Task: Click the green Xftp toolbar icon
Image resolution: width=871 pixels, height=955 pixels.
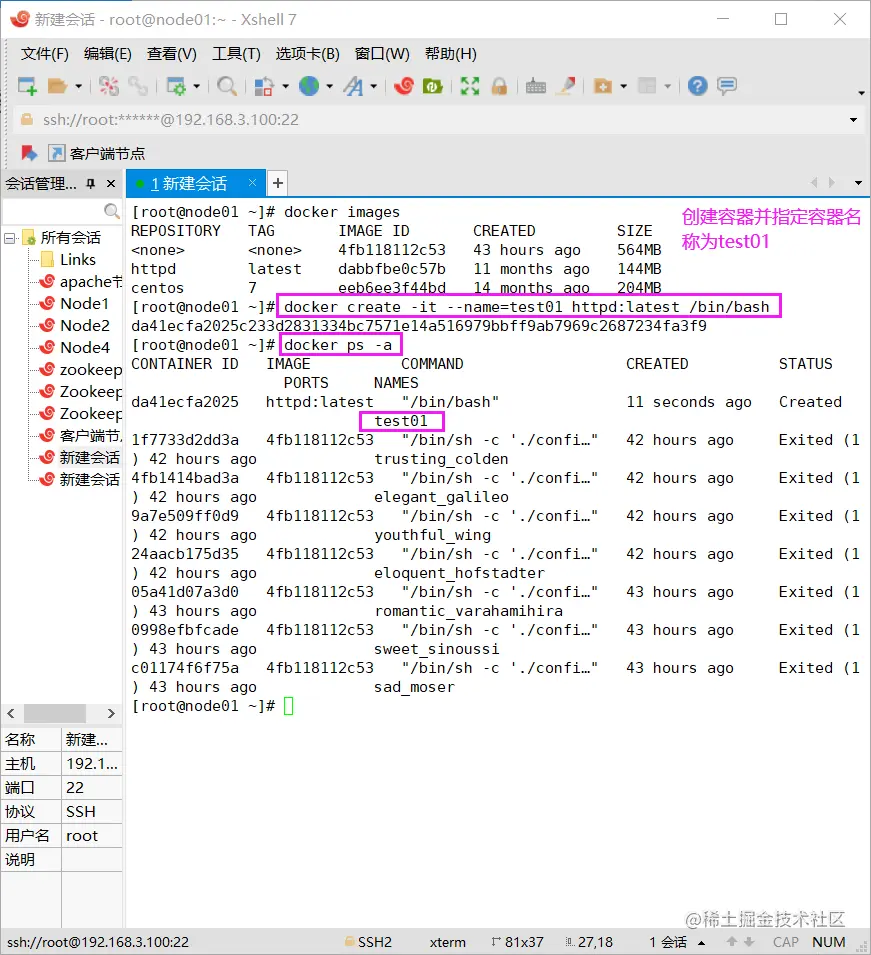Action: pyautogui.click(x=432, y=86)
